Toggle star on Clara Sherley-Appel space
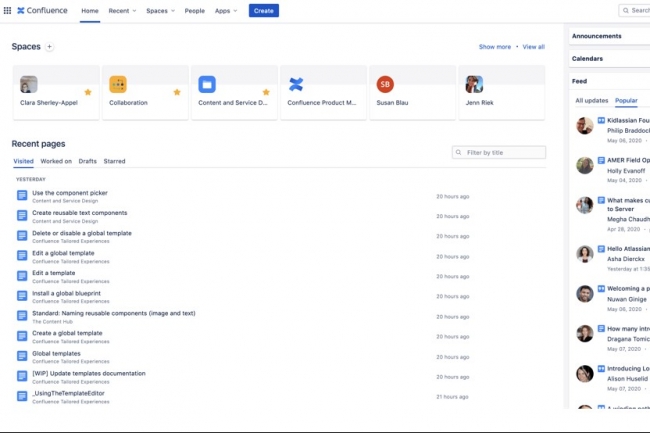The height and width of the screenshot is (433, 650). tap(88, 92)
